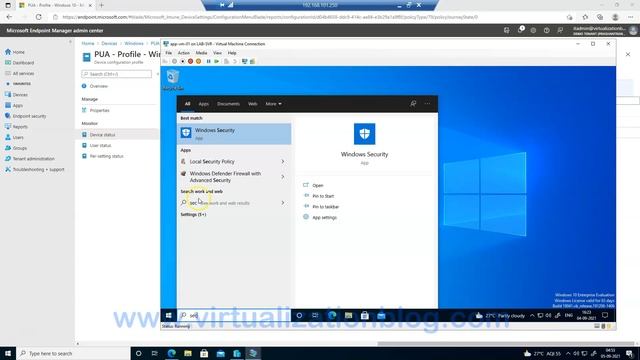Select the All search filter tab

(x=187, y=104)
